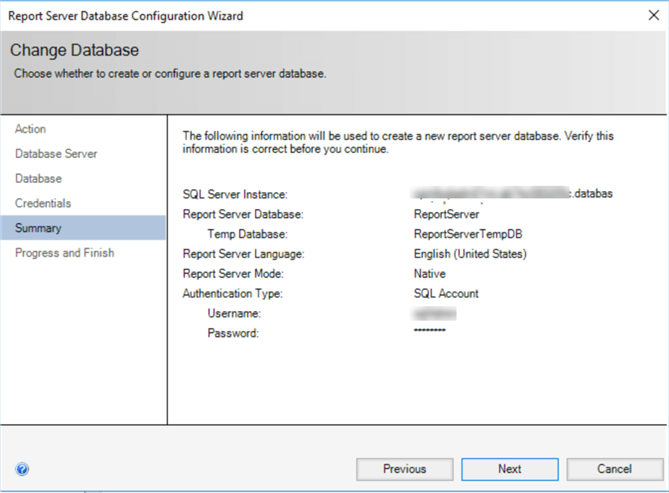Click the SQL Account authentication value
The width and height of the screenshot is (669, 493).
[446, 294]
